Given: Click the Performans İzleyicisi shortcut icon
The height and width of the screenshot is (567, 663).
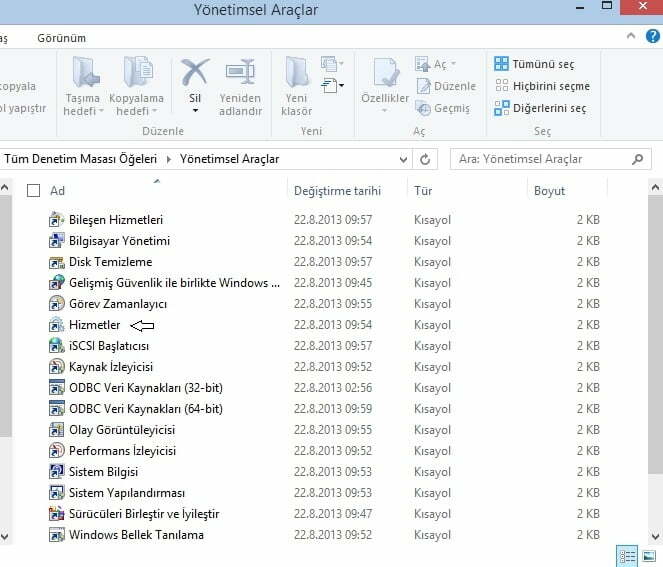Looking at the screenshot, I should tap(57, 451).
